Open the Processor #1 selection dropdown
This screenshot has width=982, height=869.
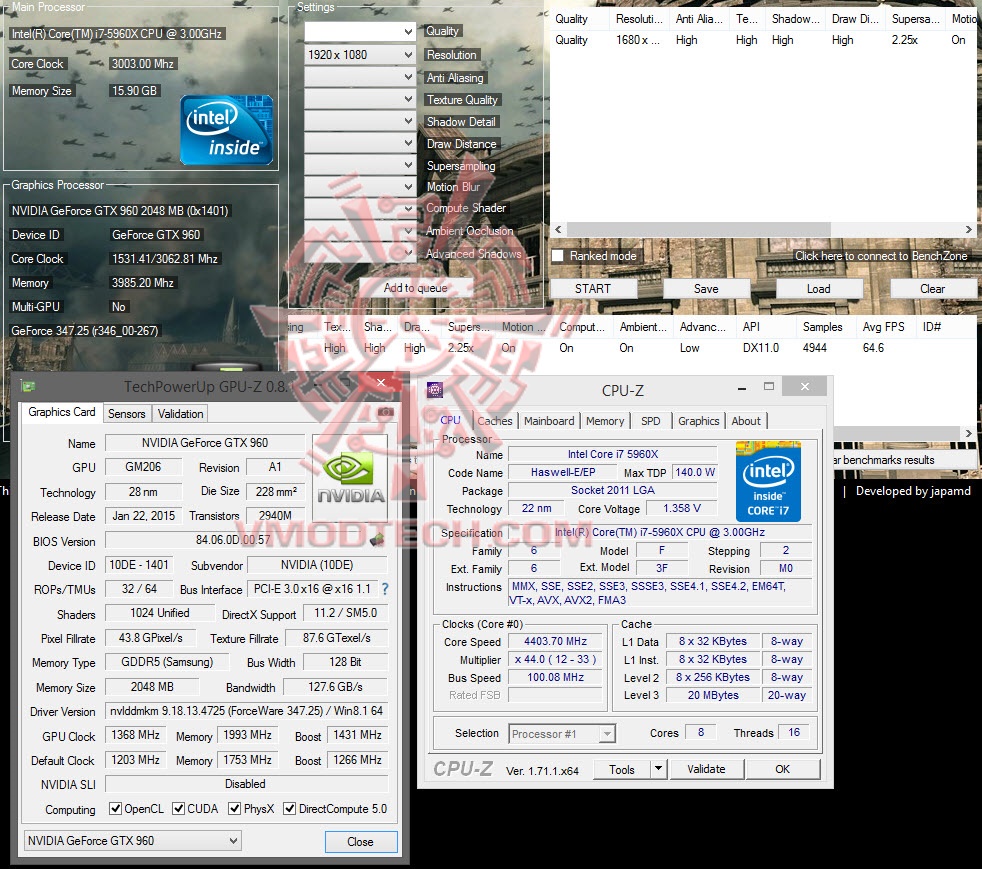pos(562,734)
